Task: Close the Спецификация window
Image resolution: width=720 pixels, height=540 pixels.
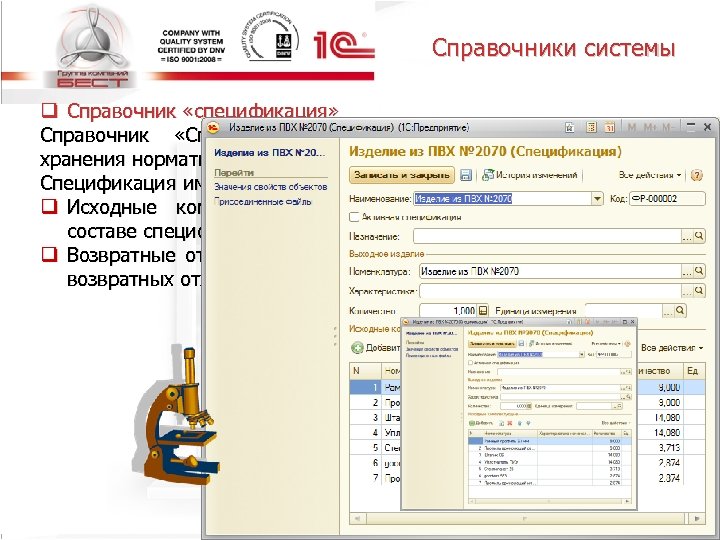Action: pyautogui.click(x=708, y=127)
